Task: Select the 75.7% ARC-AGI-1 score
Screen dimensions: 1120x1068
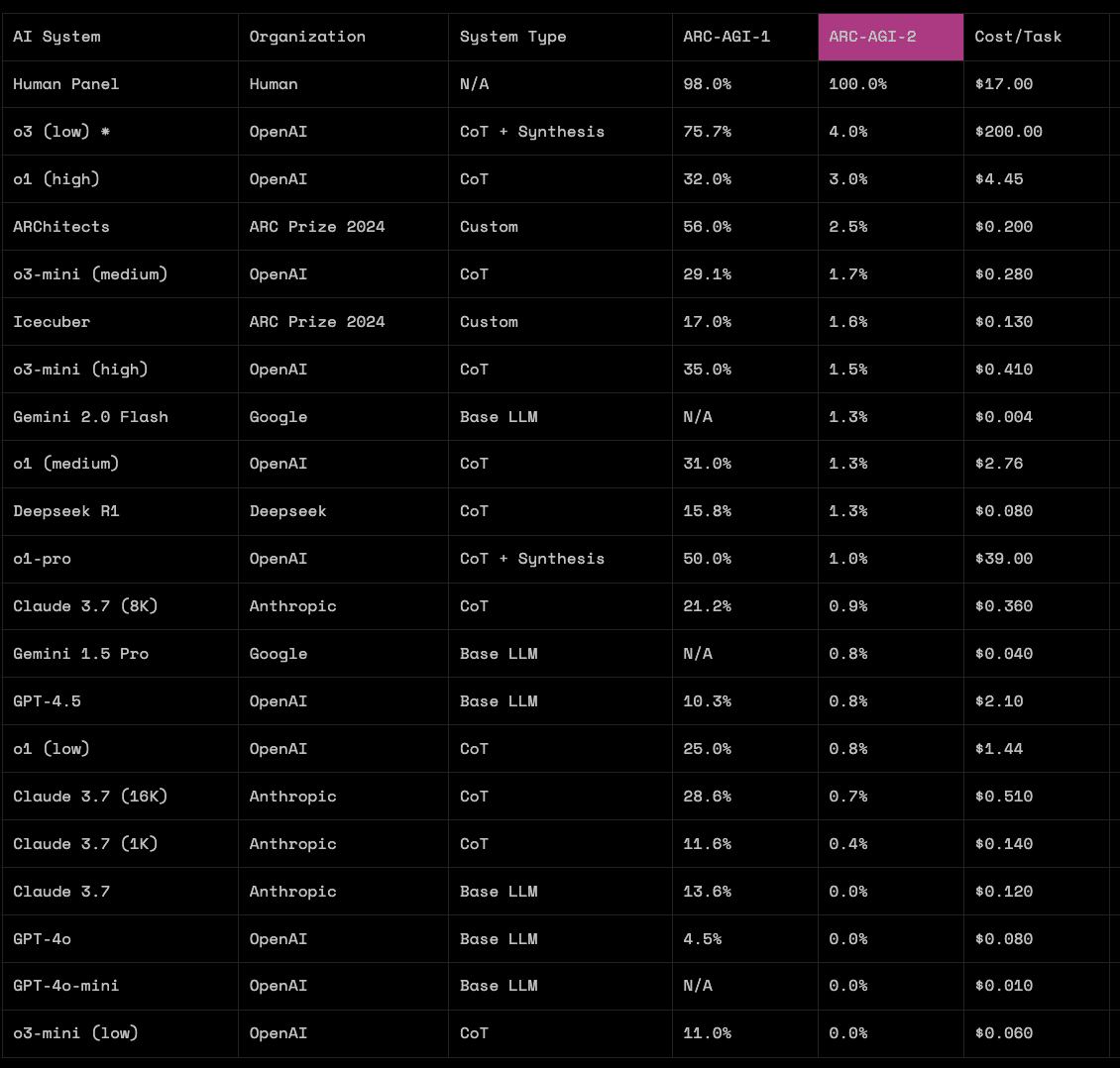Action: click(707, 132)
